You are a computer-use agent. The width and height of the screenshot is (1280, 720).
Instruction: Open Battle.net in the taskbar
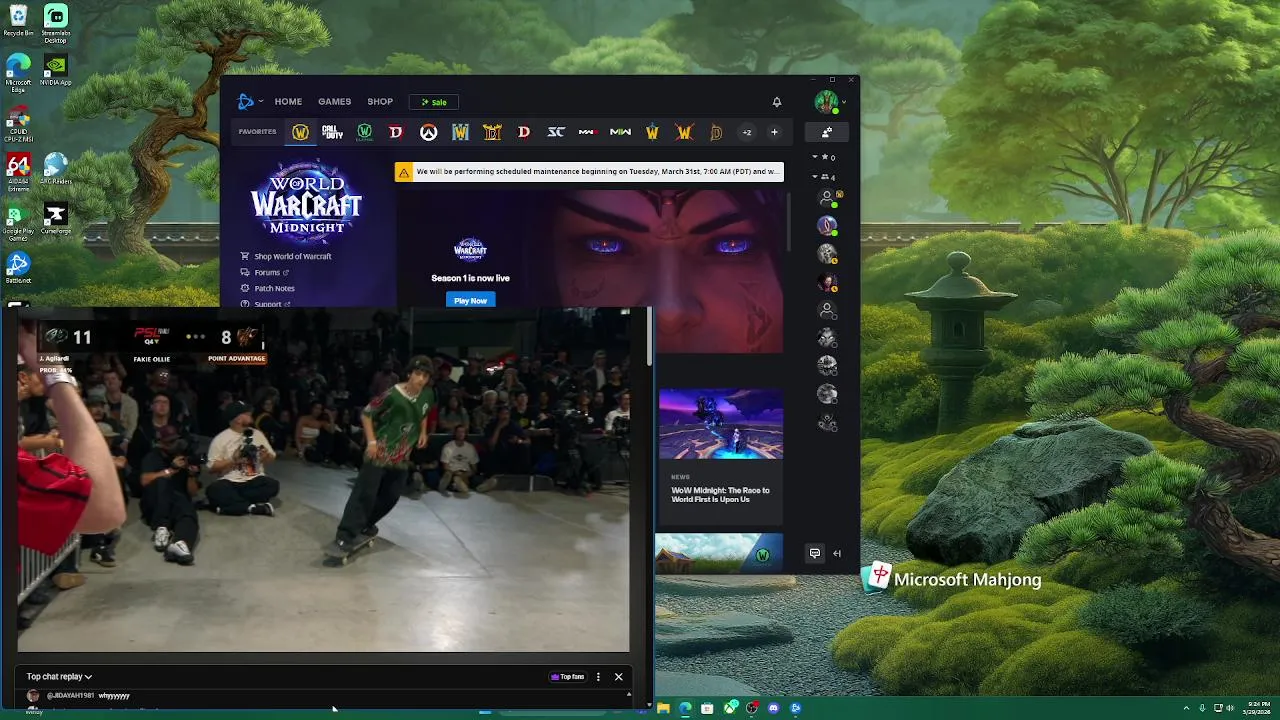795,708
